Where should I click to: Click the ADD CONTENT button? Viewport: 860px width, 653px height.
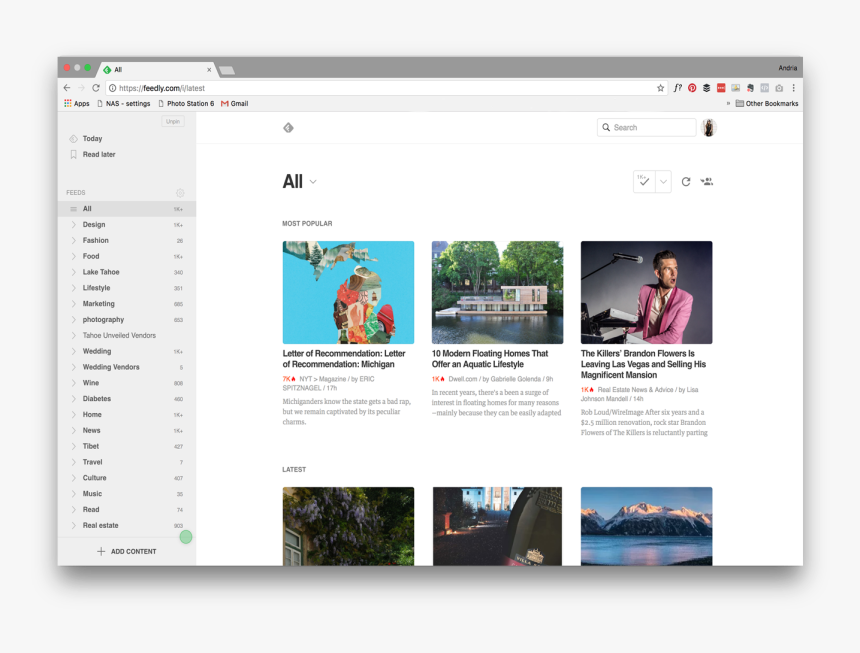click(127, 551)
